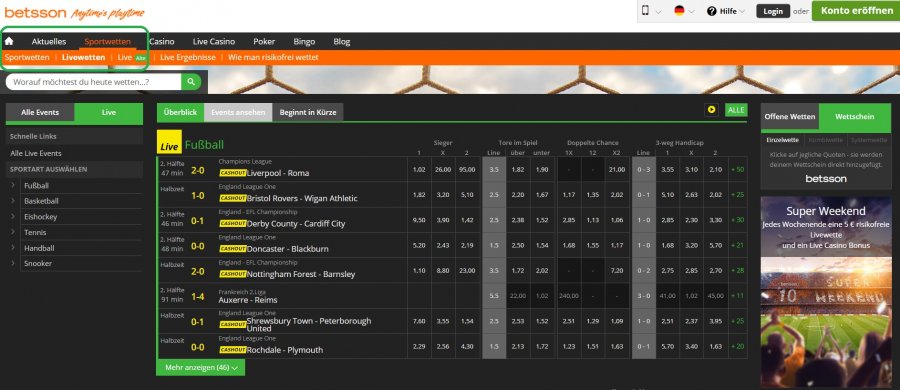Switch to Offene Wetten tab
900x390 pixels.
(790, 117)
